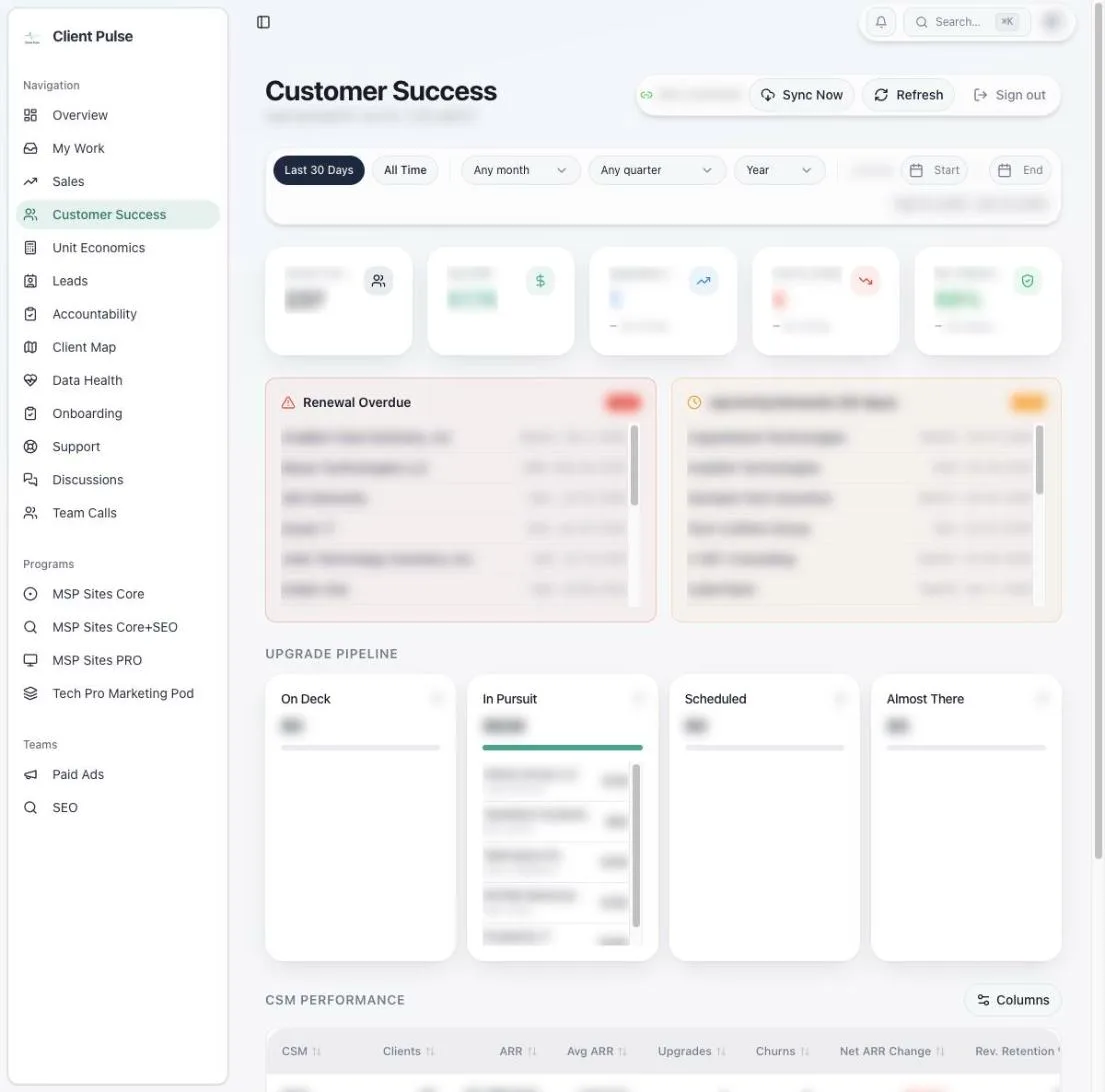Click the Client Pulse logo
The height and width of the screenshot is (1092, 1105).
[x=32, y=37]
